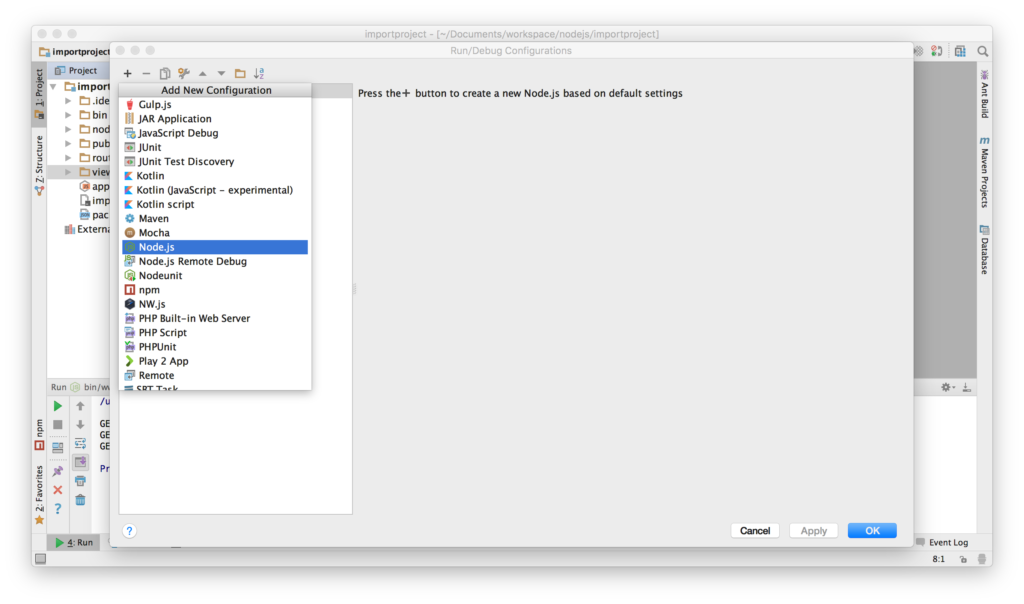
Task: Choose npm in the configuration list
Action: coord(215,290)
